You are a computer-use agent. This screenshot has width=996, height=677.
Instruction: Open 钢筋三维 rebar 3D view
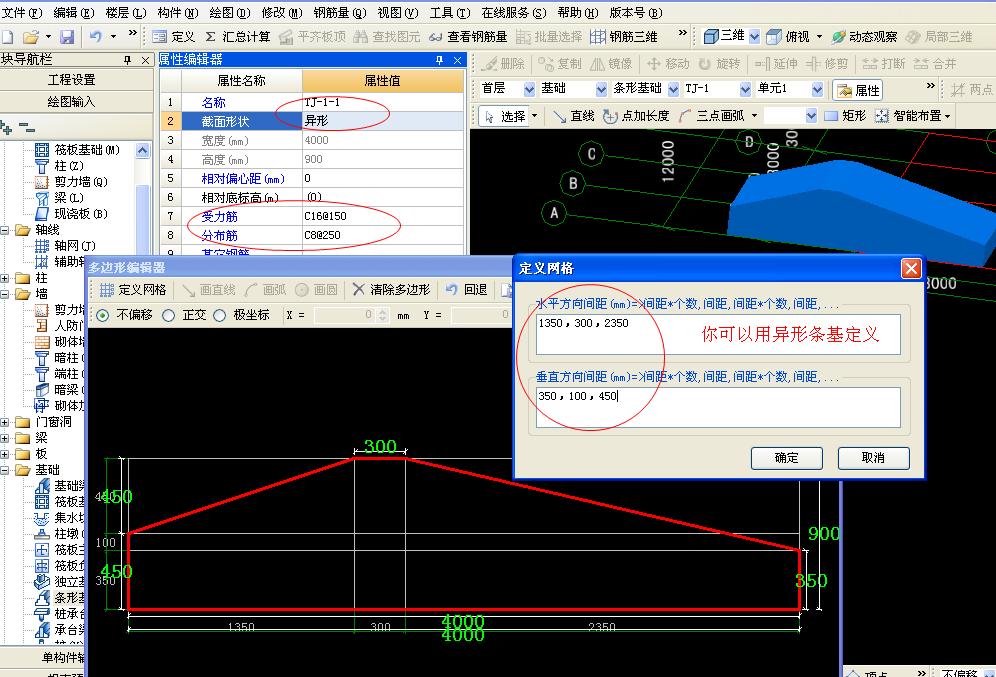[x=624, y=37]
